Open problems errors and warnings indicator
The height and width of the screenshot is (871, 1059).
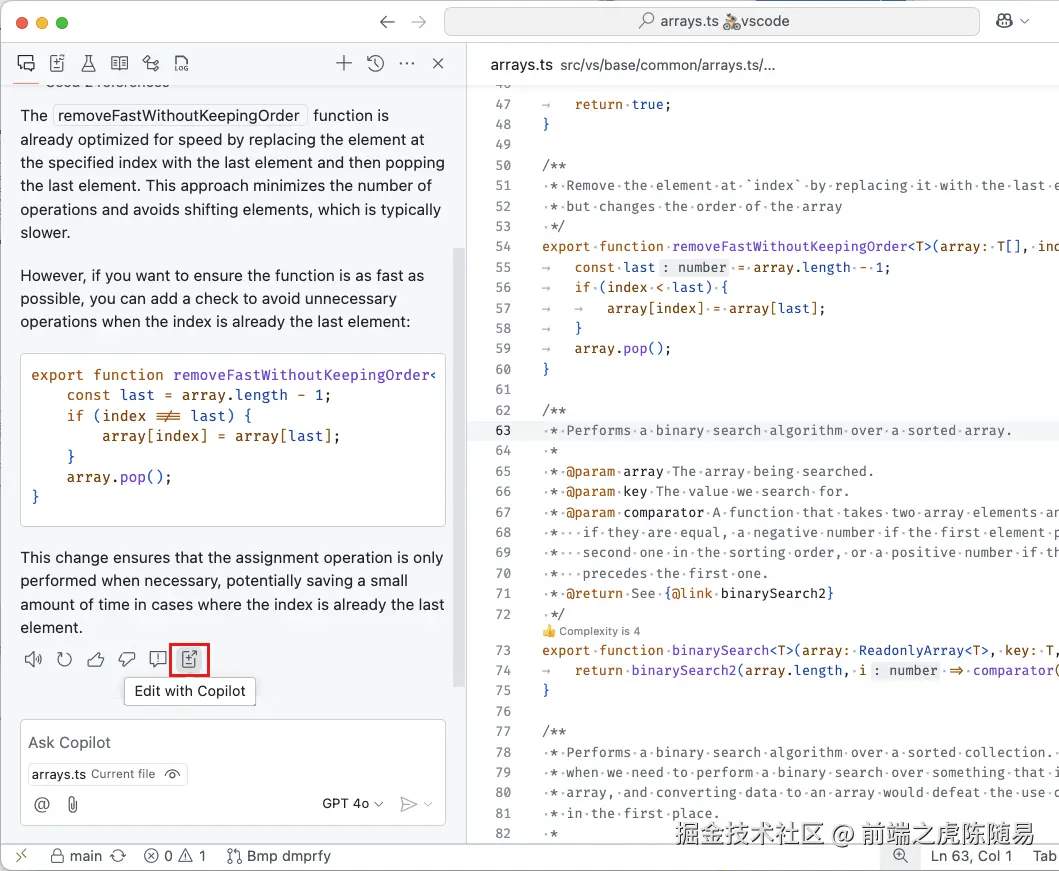pos(175,856)
